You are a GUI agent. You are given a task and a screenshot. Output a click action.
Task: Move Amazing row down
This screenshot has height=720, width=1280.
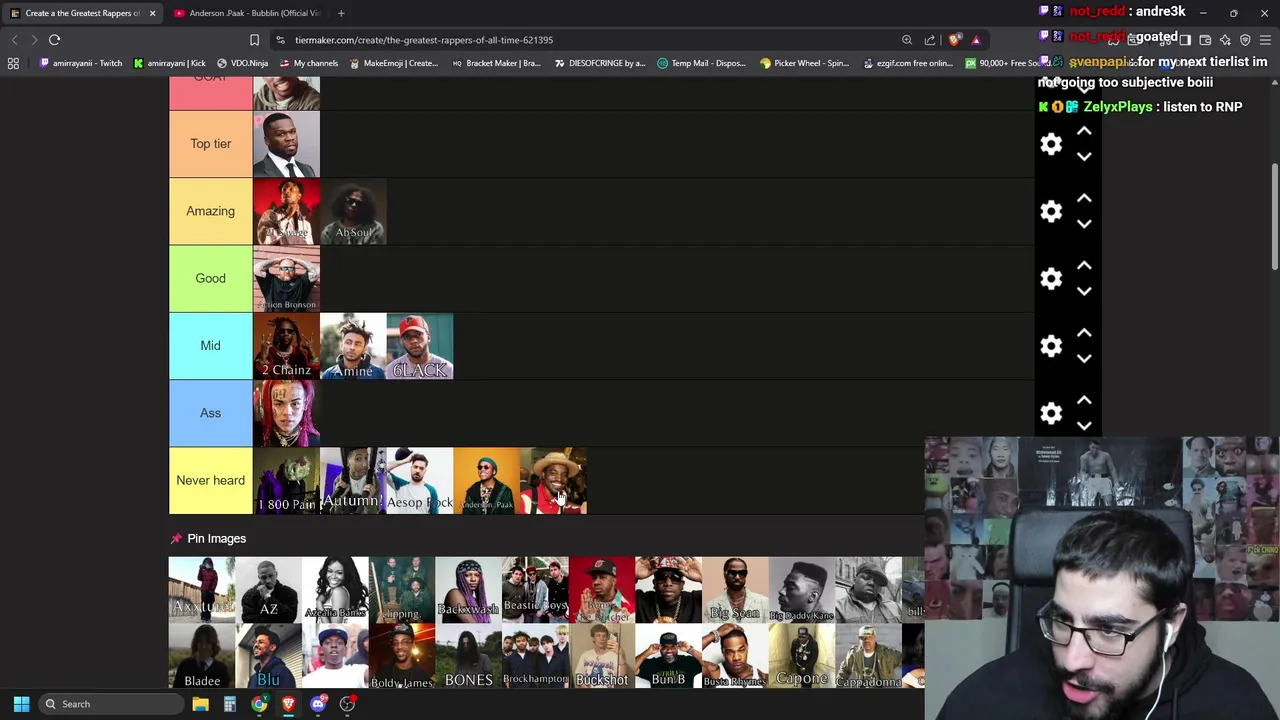1084,224
